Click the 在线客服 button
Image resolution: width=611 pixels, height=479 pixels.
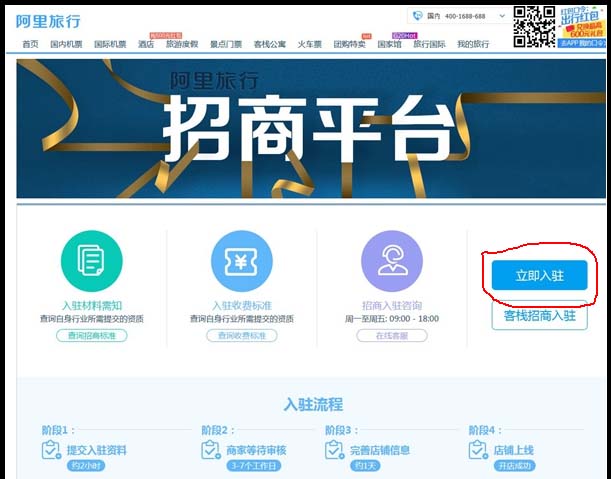(x=392, y=336)
